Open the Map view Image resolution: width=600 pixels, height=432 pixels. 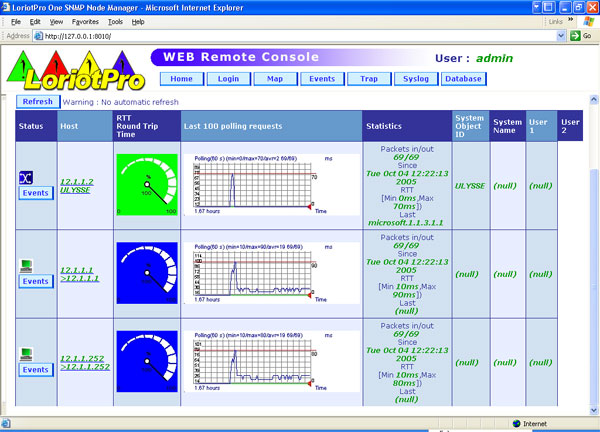tap(275, 79)
